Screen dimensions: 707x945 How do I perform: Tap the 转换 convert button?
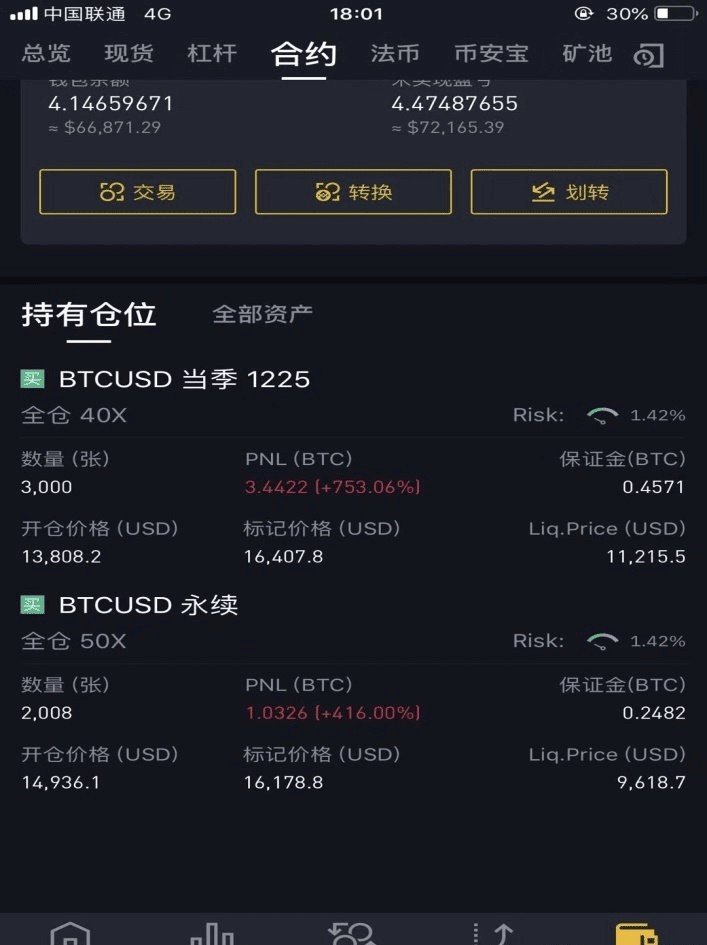pos(353,191)
